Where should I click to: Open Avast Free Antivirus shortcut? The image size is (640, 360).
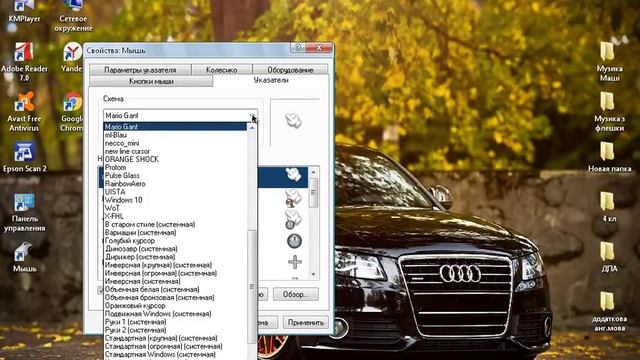click(24, 112)
